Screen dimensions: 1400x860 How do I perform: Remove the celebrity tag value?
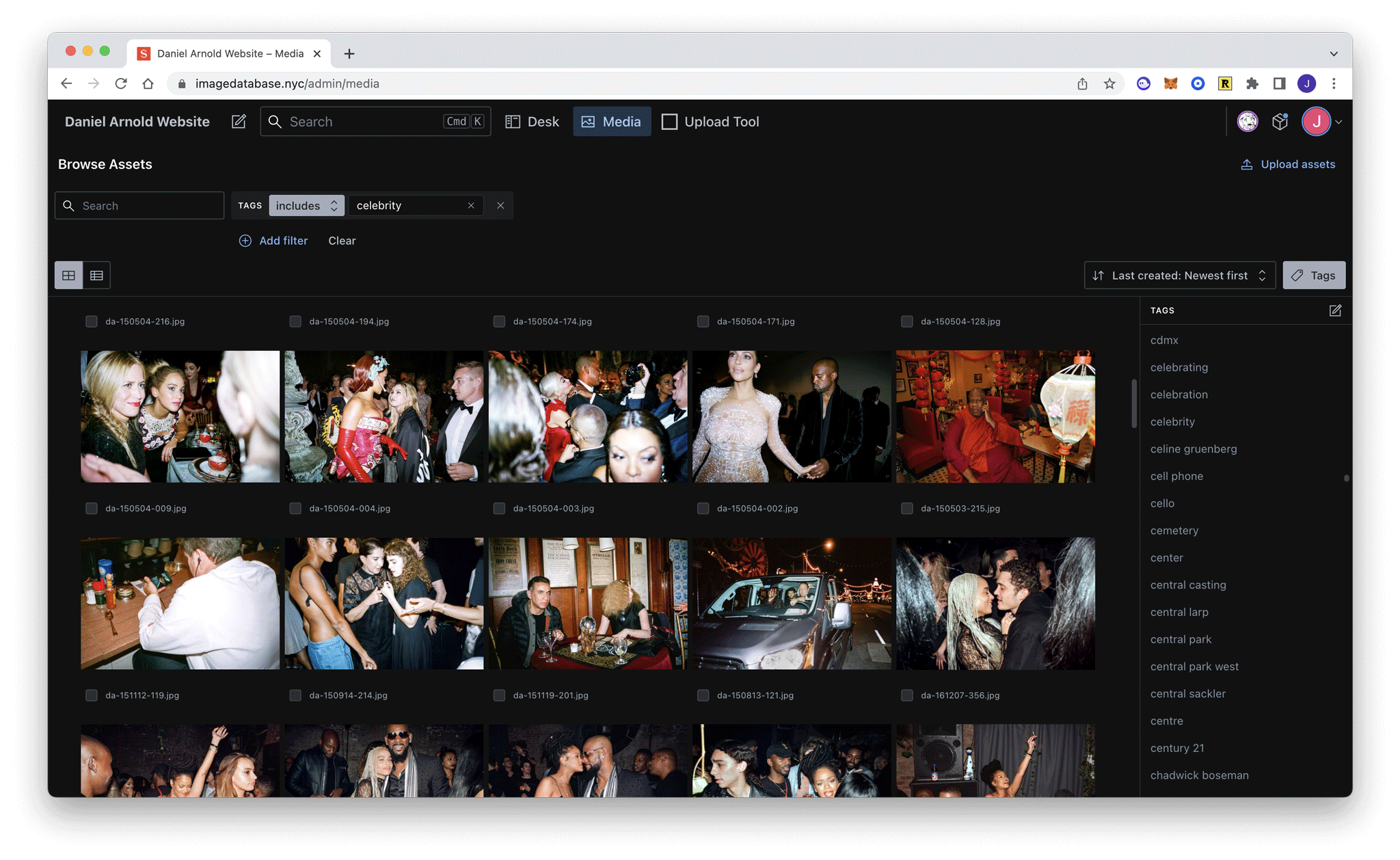coord(471,206)
